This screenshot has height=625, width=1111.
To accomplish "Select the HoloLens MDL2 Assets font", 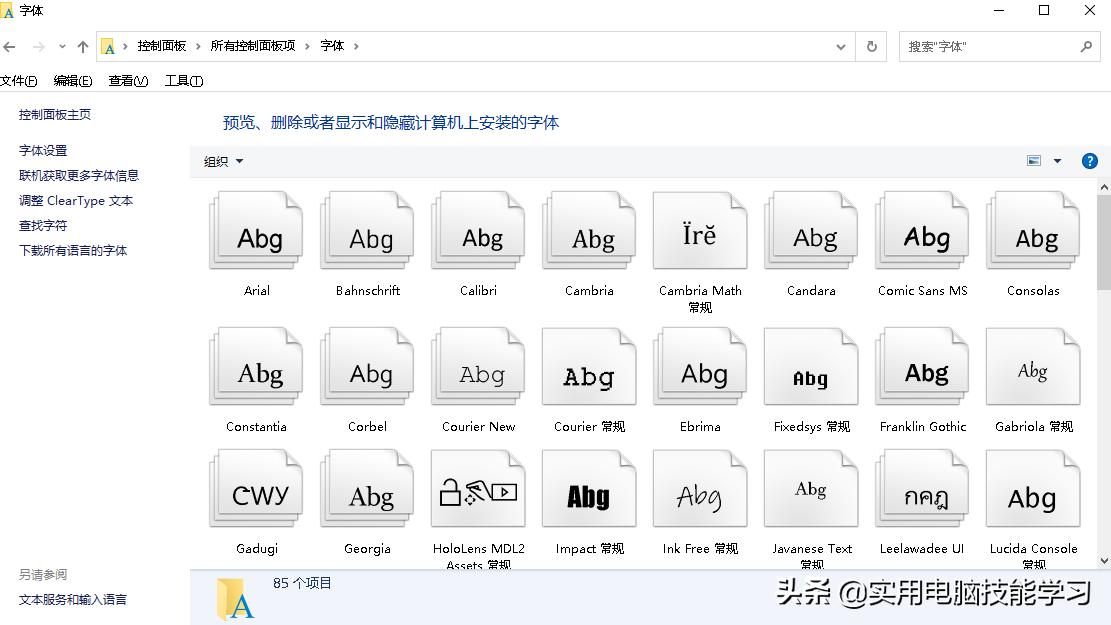I will tap(477, 488).
